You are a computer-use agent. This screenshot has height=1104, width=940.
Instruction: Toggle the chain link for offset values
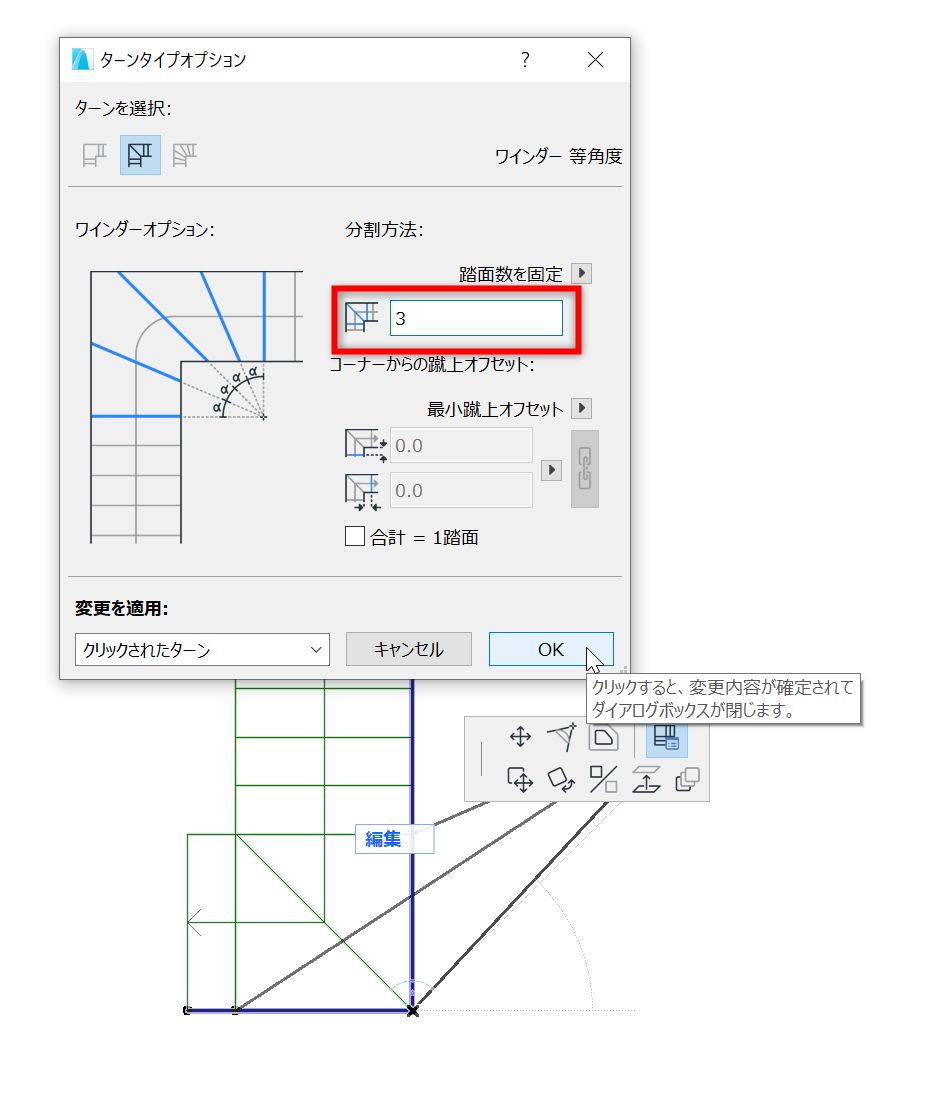[584, 469]
